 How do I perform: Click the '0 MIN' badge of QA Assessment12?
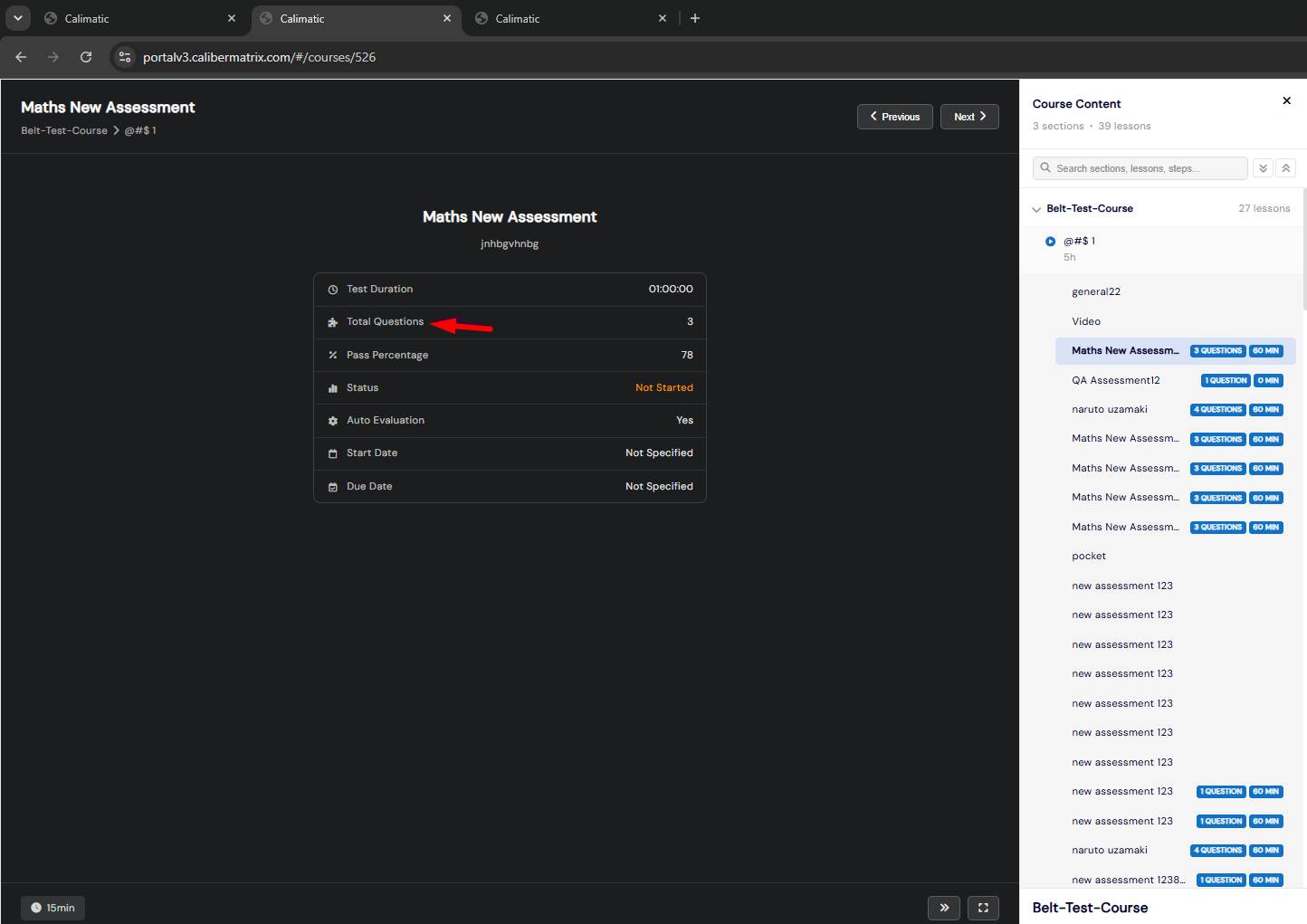click(x=1268, y=380)
